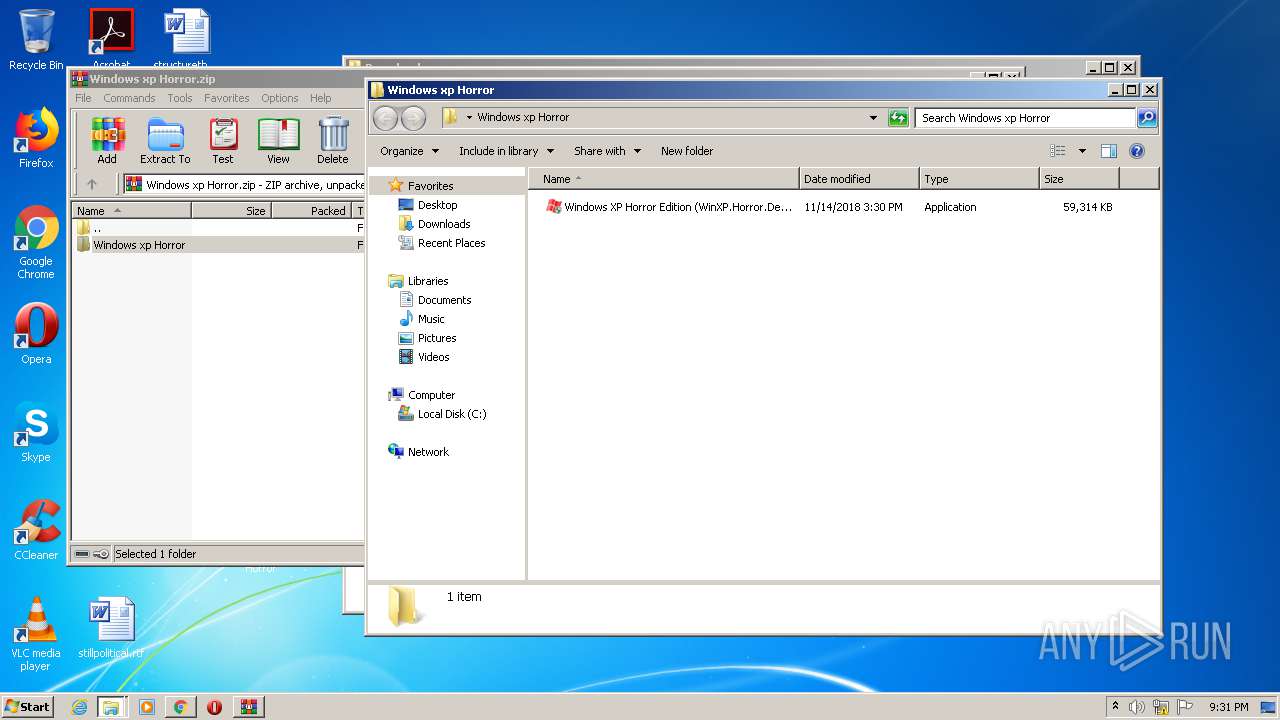The height and width of the screenshot is (720, 1280).
Task: Open the Favorites menu in WinRAR
Action: point(227,98)
